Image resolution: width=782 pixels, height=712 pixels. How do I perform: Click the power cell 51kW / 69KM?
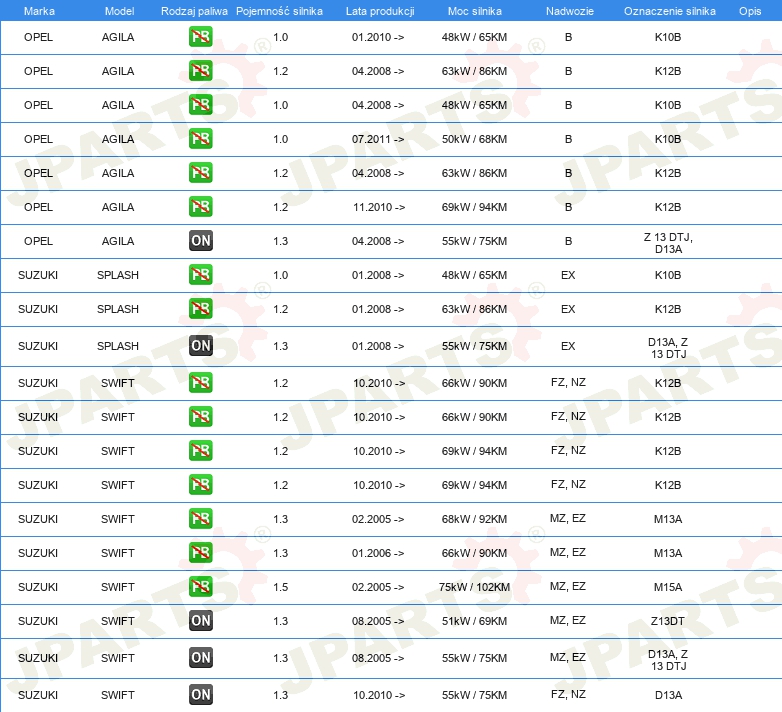pos(474,621)
